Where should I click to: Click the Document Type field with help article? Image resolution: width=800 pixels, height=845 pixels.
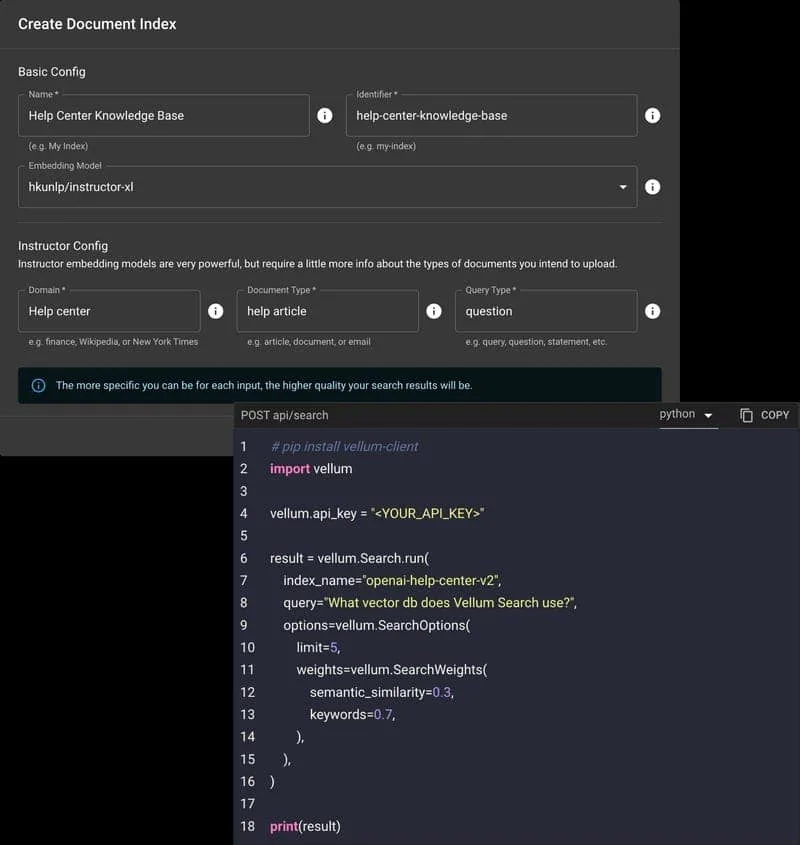coord(327,311)
